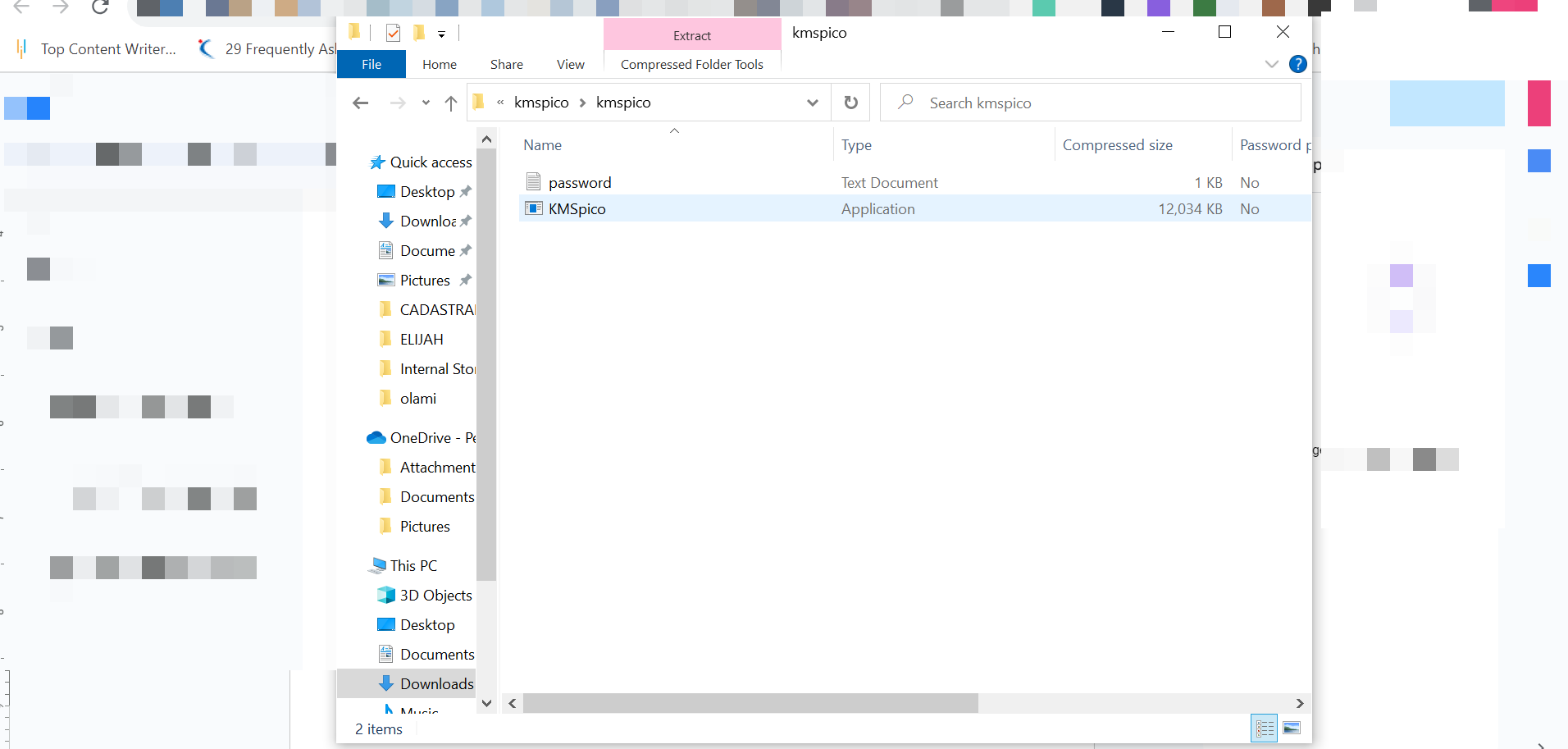
Task: Sort files by the Name column
Action: pyautogui.click(x=542, y=144)
